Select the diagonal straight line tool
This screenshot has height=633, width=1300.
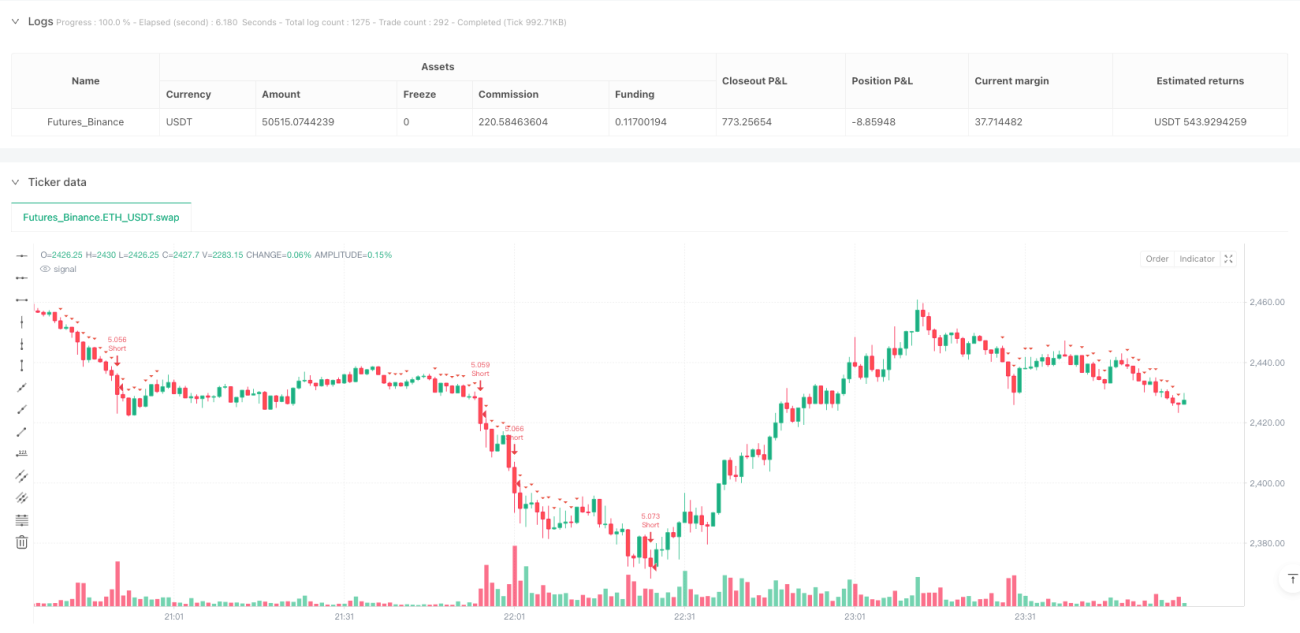(x=22, y=387)
